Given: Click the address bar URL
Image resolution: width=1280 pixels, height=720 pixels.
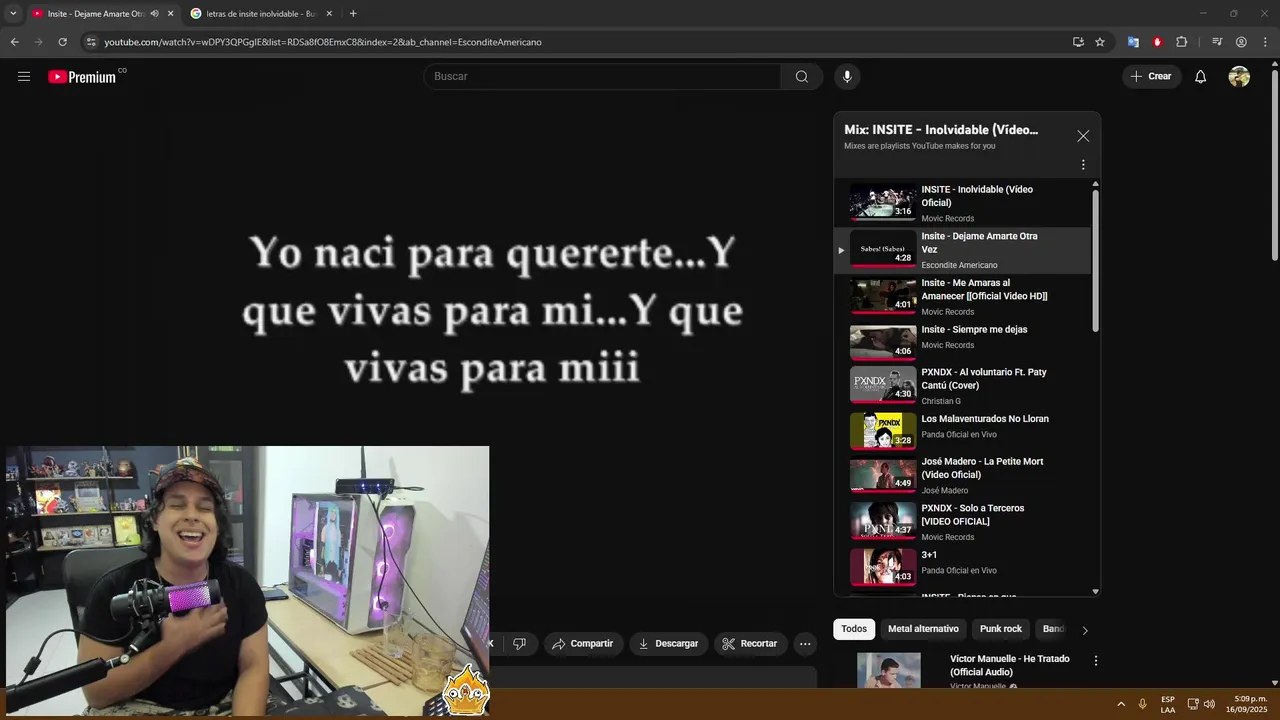Looking at the screenshot, I should click(x=323, y=42).
